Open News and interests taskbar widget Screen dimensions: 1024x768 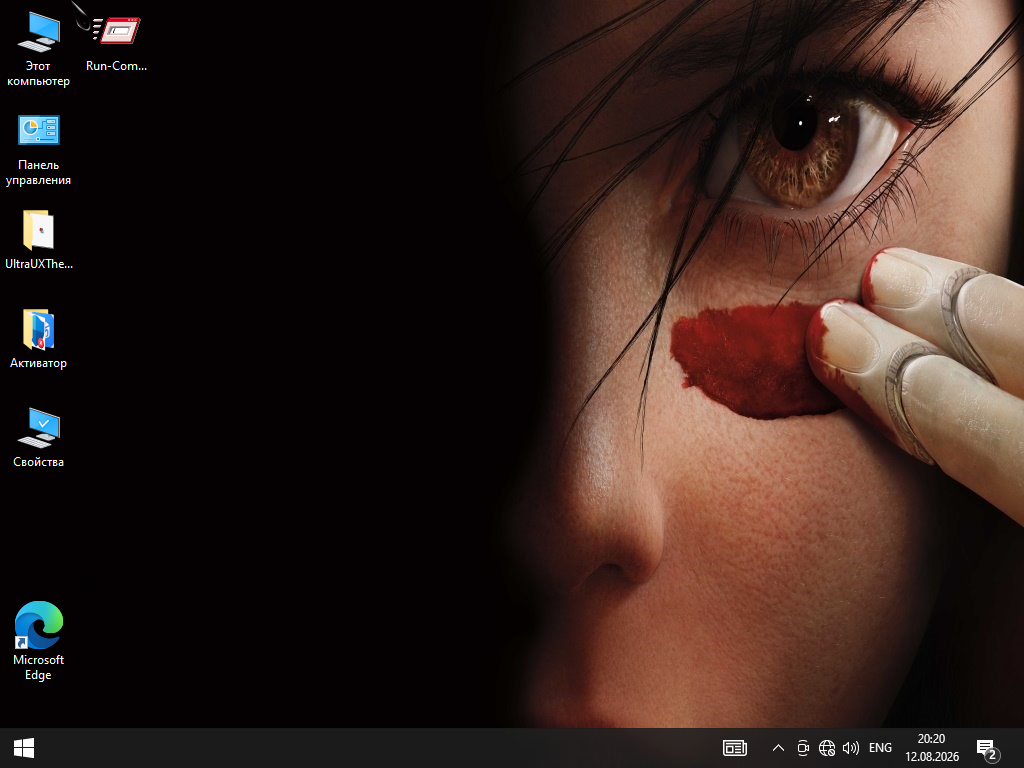(x=735, y=748)
